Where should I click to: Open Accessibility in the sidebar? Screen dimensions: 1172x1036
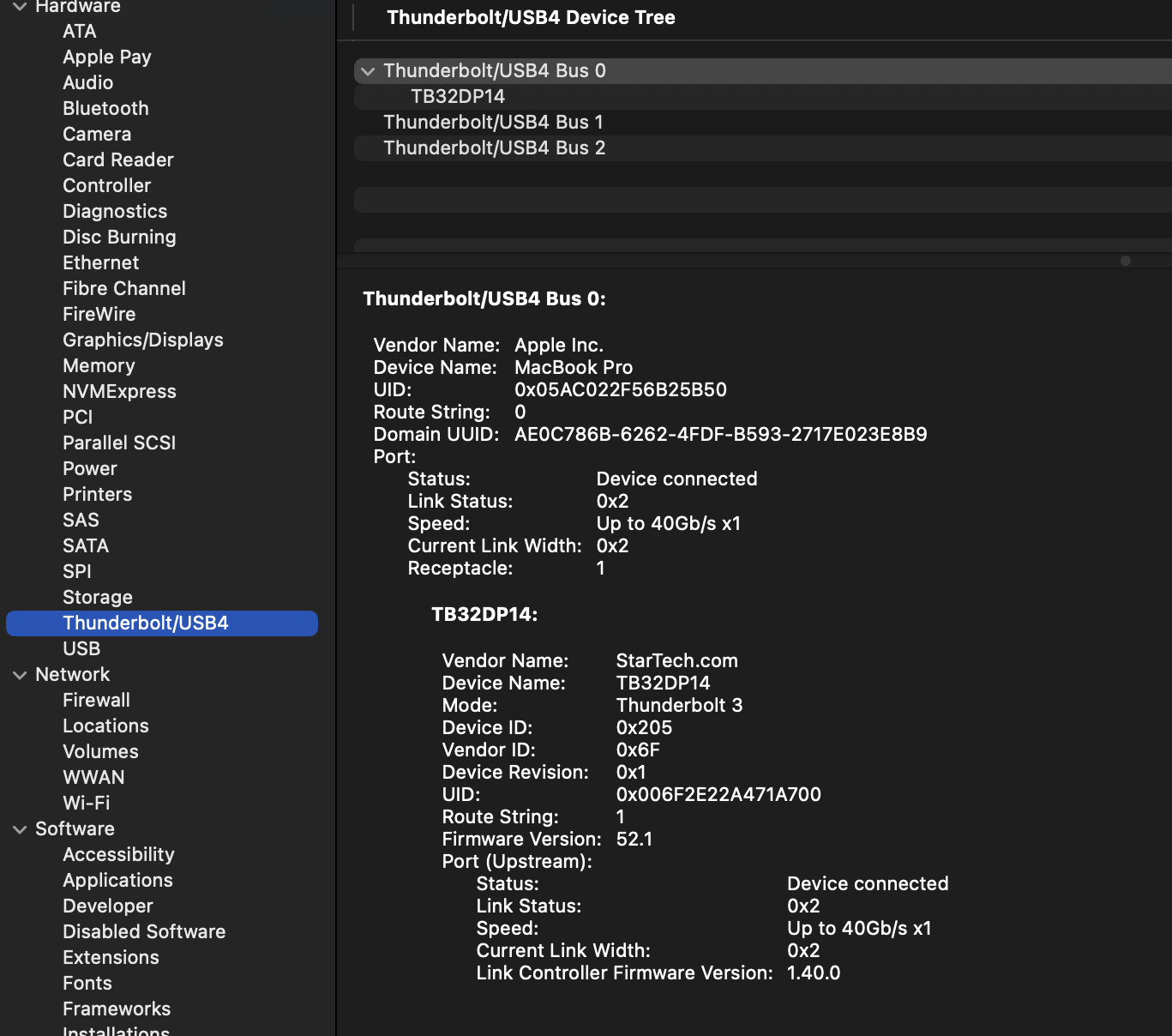119,855
